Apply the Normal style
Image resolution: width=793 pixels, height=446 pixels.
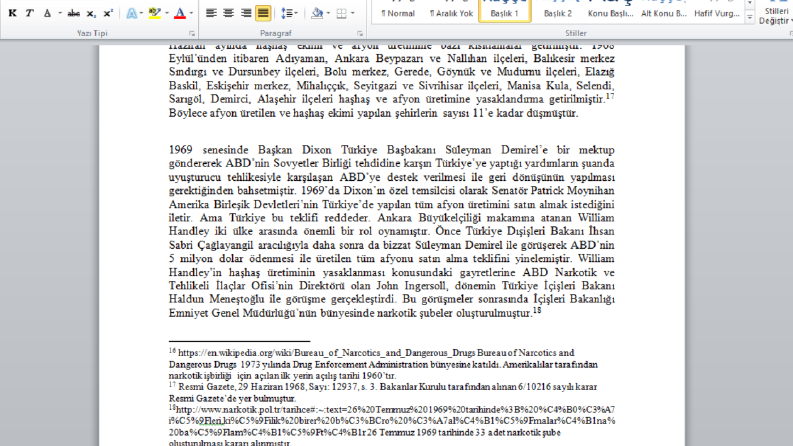398,10
